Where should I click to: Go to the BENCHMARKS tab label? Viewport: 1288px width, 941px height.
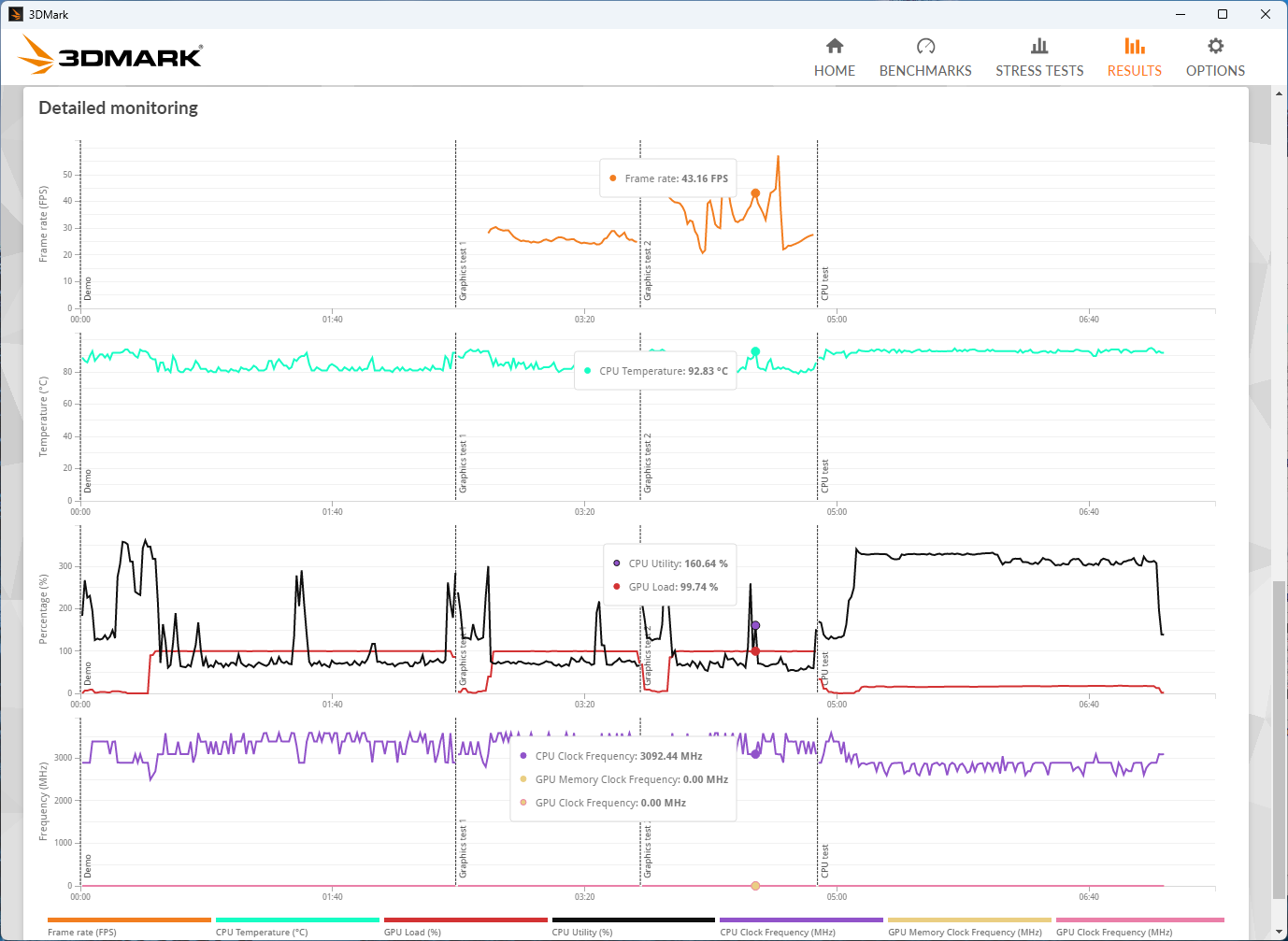(925, 71)
